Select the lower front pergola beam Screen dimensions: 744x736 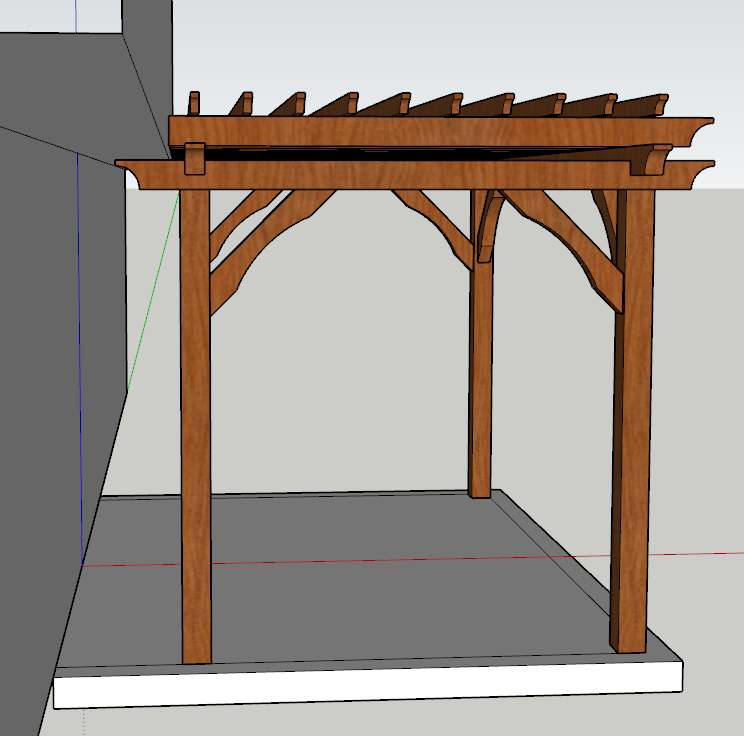tap(415, 175)
